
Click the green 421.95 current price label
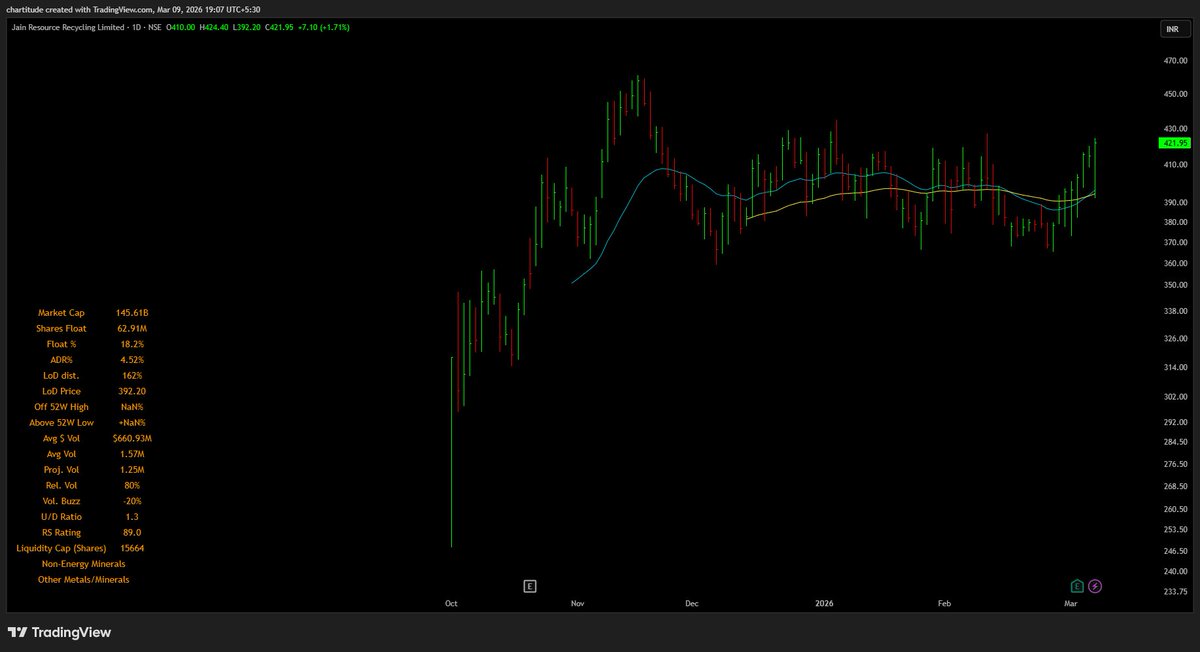pyautogui.click(x=1174, y=142)
